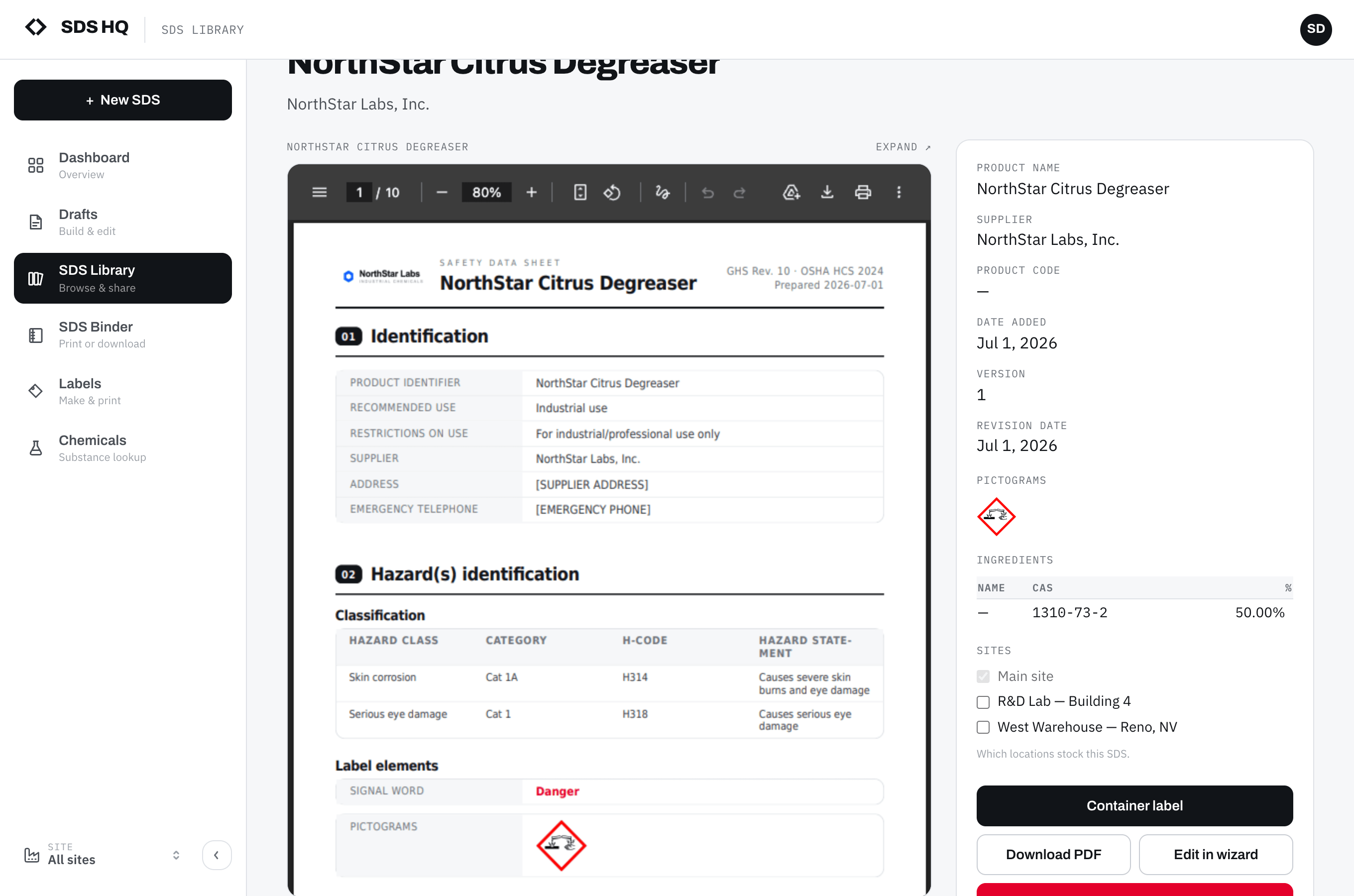Screen dimensions: 1354x896
Task: Click CAS number 1310-73-2
Action: coord(1069,613)
